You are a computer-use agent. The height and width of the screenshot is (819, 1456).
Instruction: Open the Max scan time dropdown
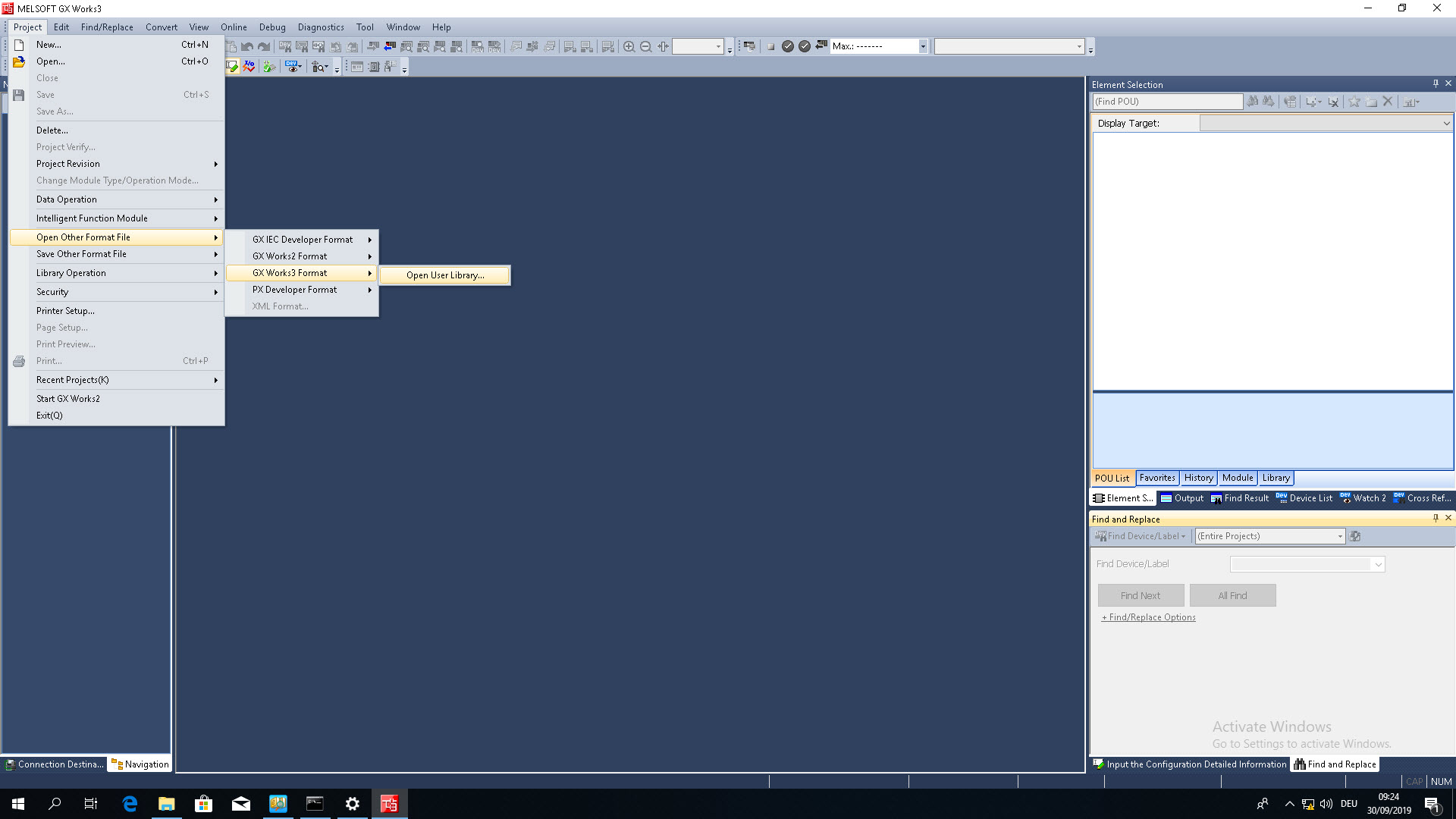(x=922, y=46)
